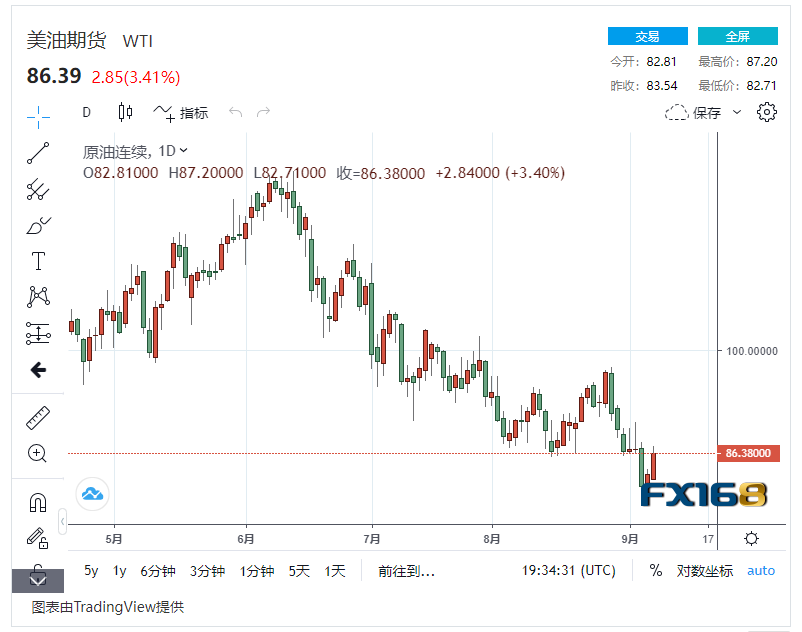Screen dimensions: 802x632
Task: Select the 5天 time range
Action: coord(299,571)
